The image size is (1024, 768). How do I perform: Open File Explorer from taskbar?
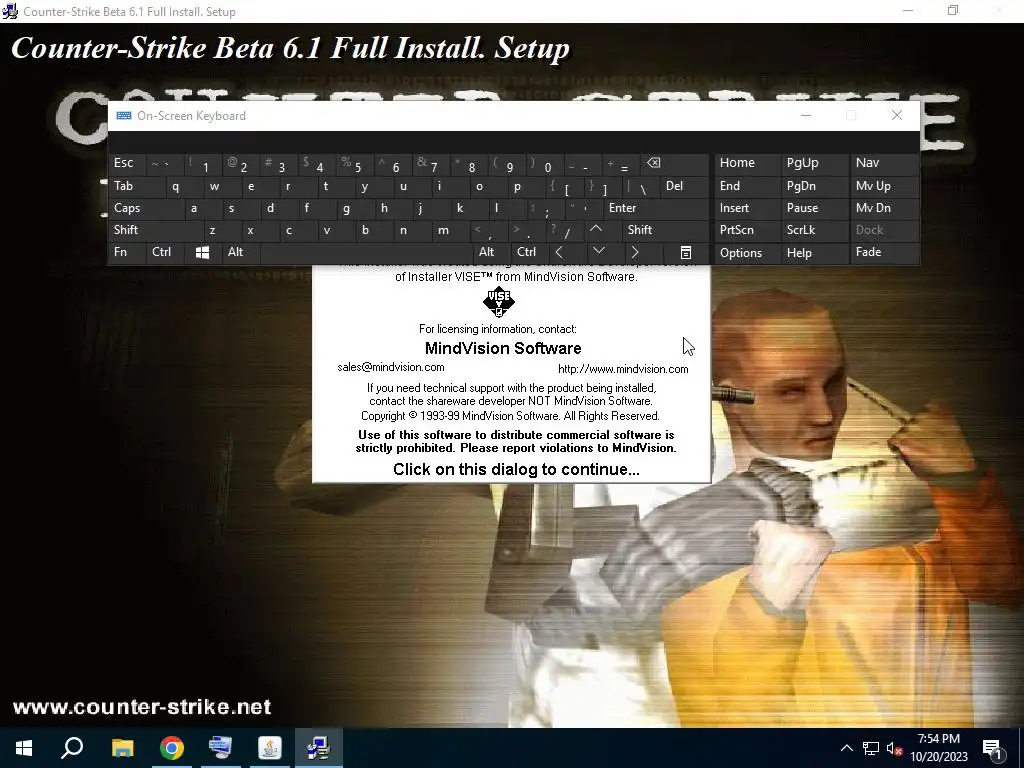coord(122,748)
